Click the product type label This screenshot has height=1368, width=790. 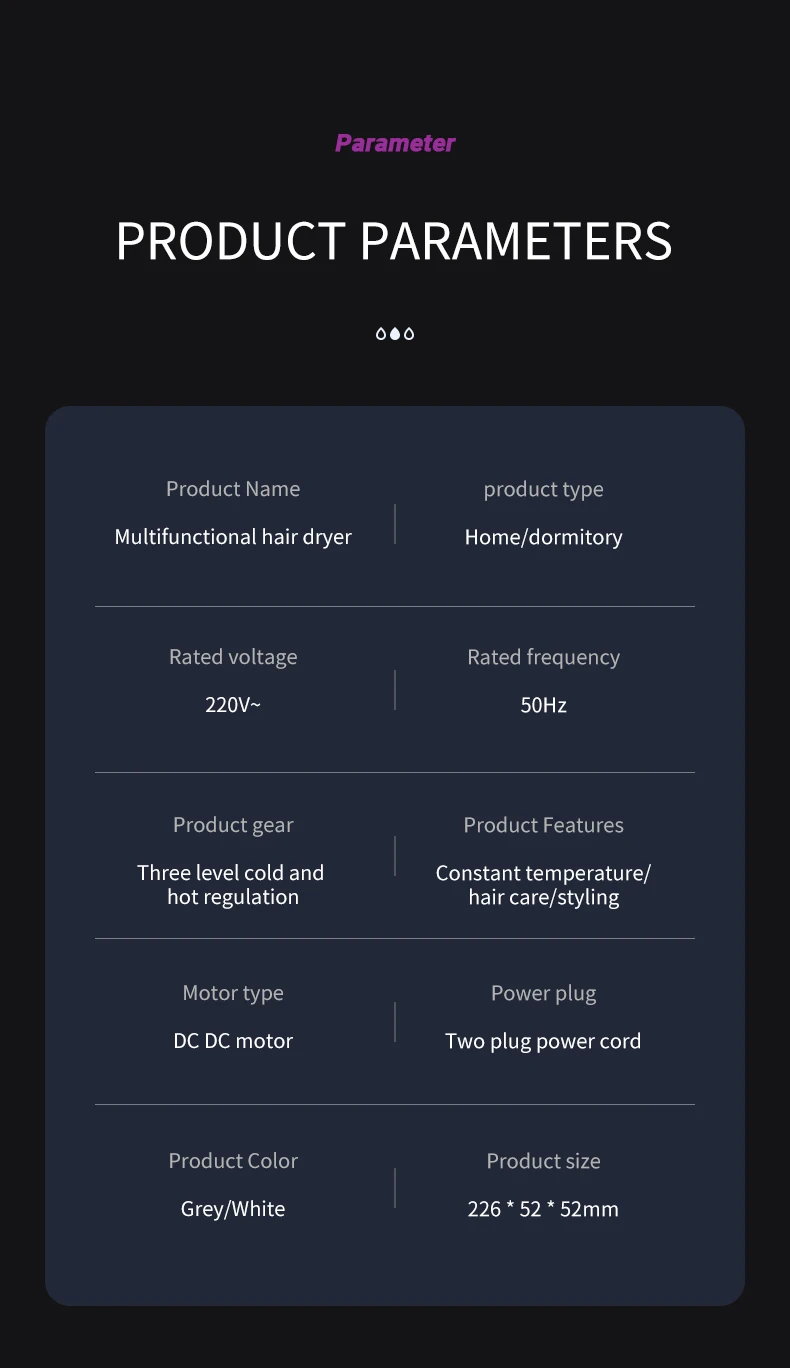tap(543, 490)
